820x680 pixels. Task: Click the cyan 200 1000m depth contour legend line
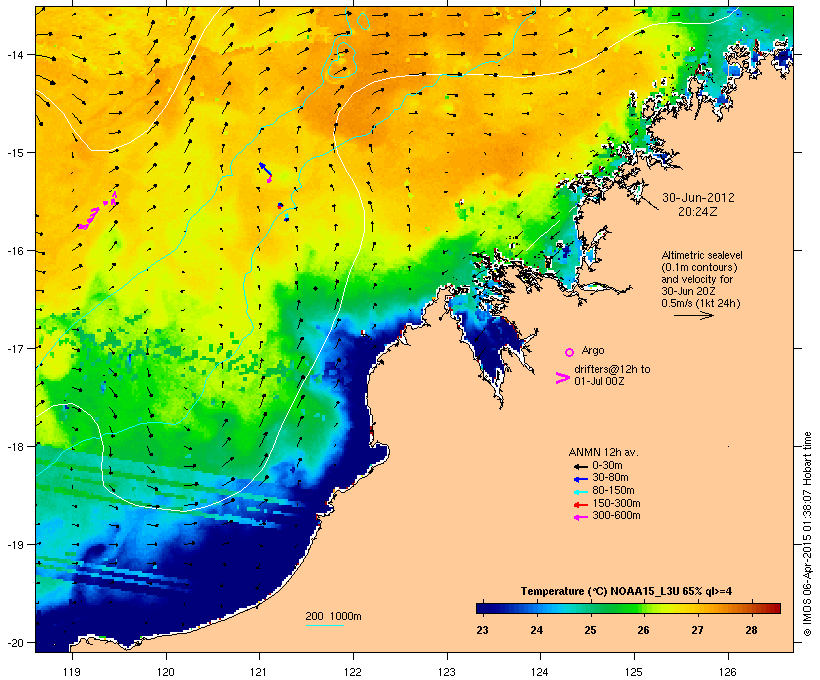[x=325, y=626]
